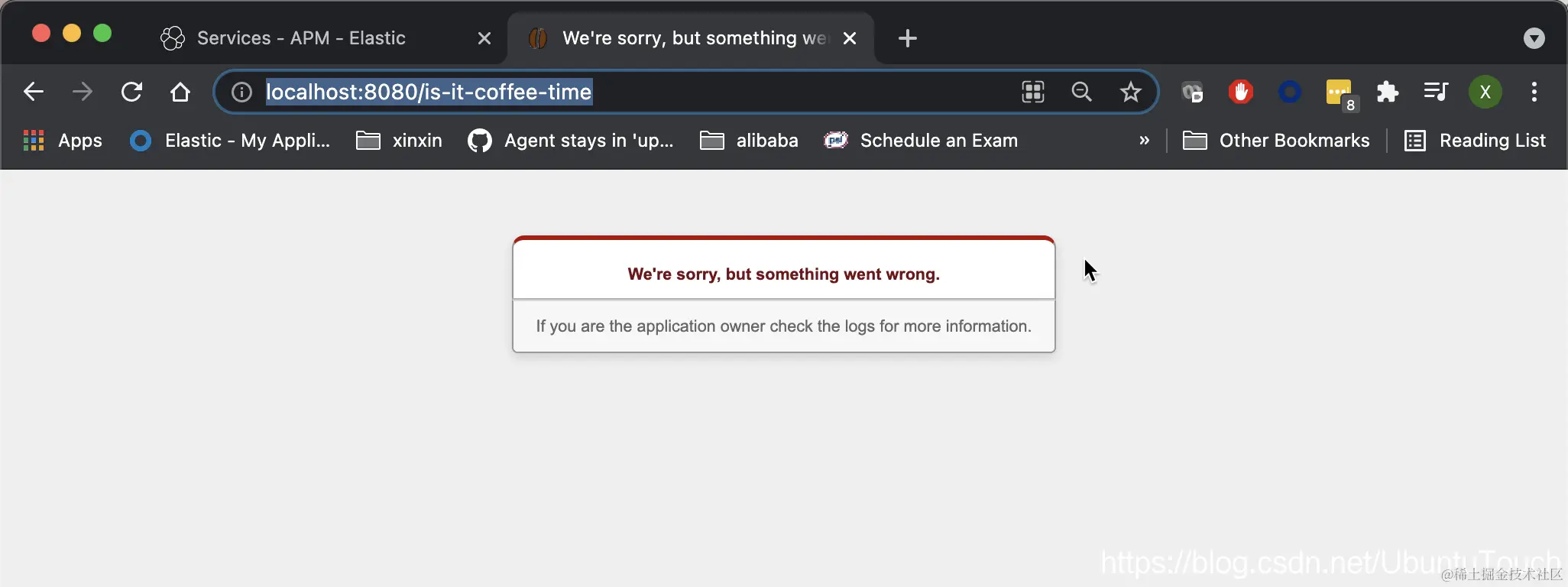Open the Schedule an Exam bookmark
1568x587 pixels.
(x=921, y=141)
